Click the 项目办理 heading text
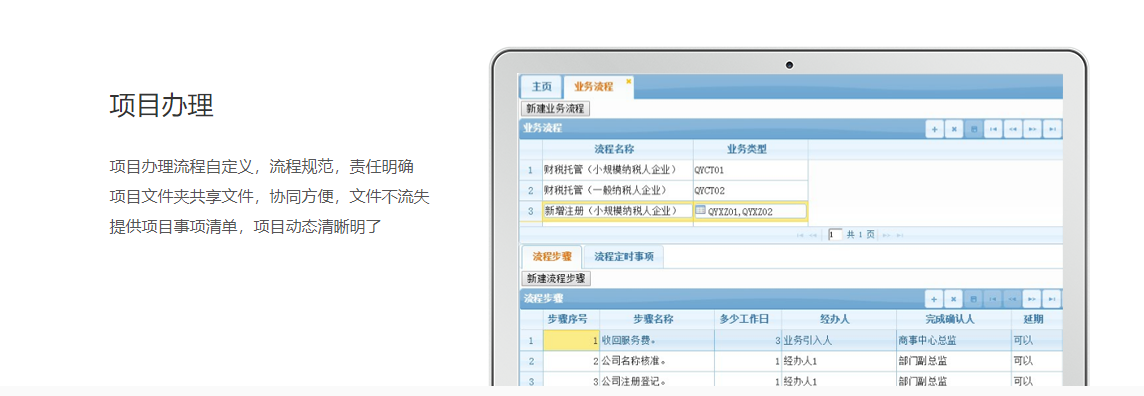 (161, 106)
